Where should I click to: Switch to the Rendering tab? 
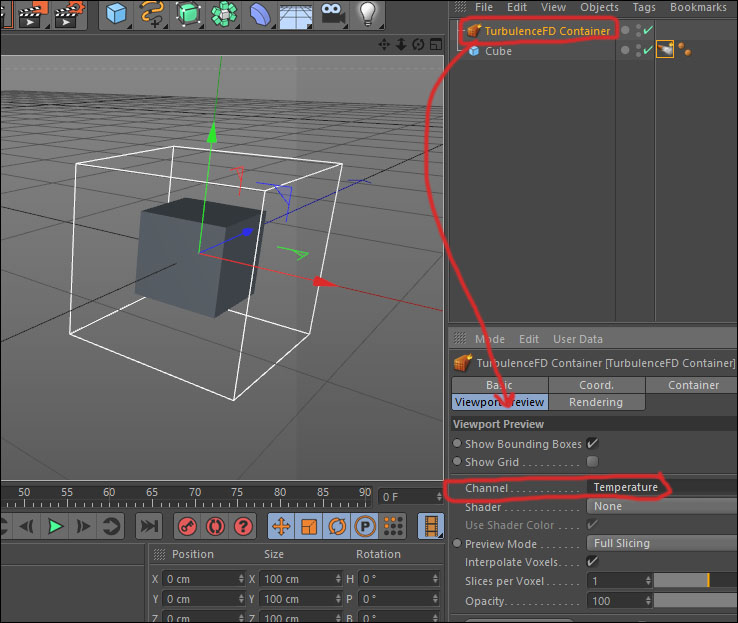596,402
